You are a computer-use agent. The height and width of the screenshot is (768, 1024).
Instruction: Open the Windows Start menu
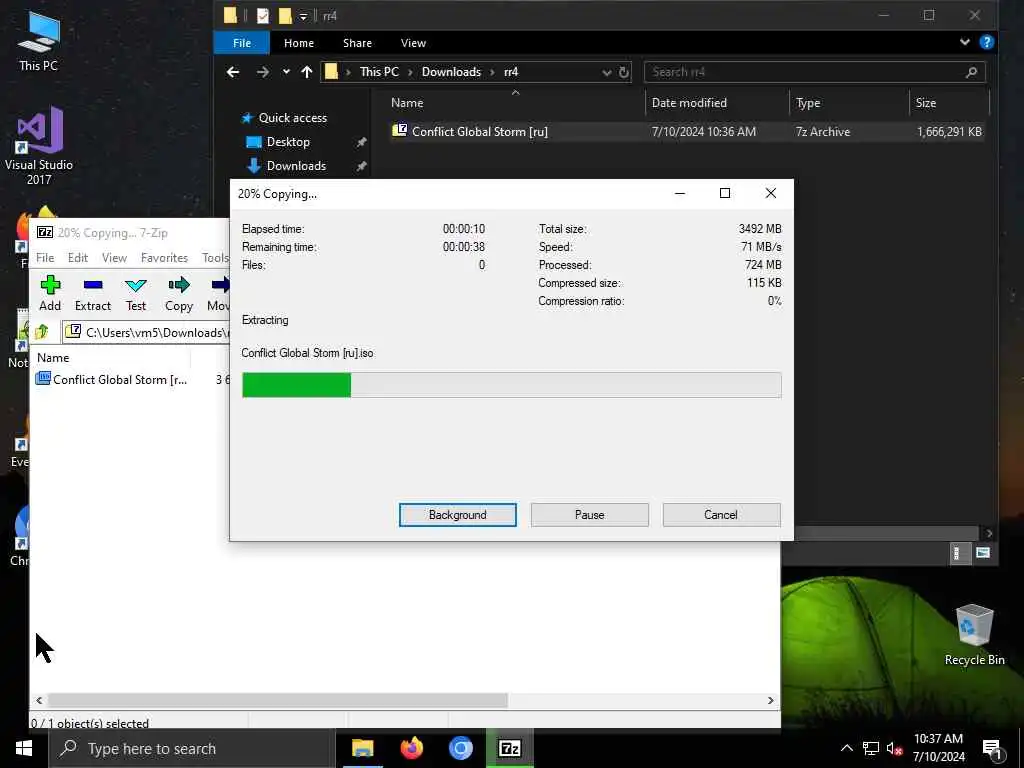point(24,748)
